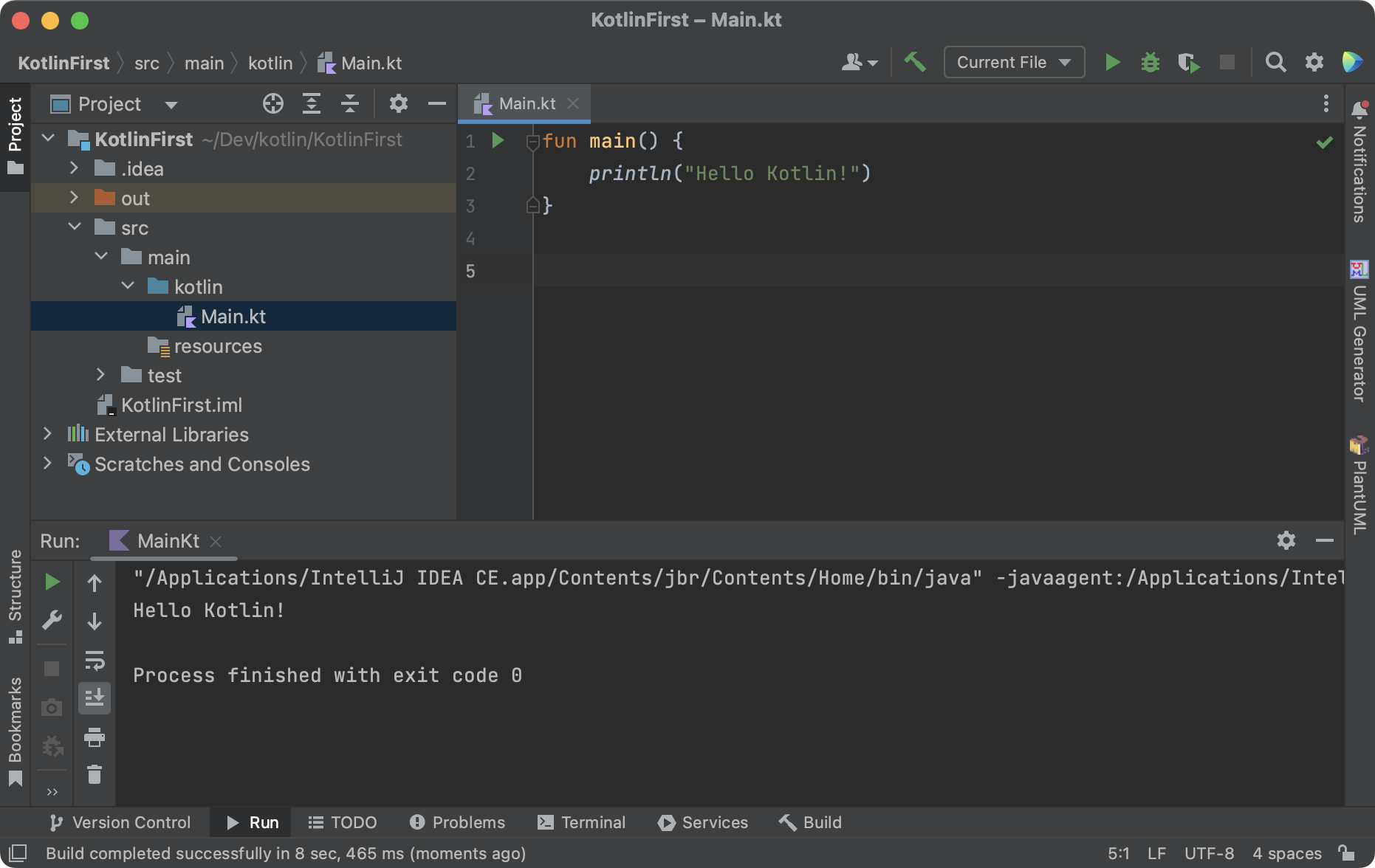Print console output with printer icon
Image resolution: width=1375 pixels, height=868 pixels.
(x=95, y=737)
